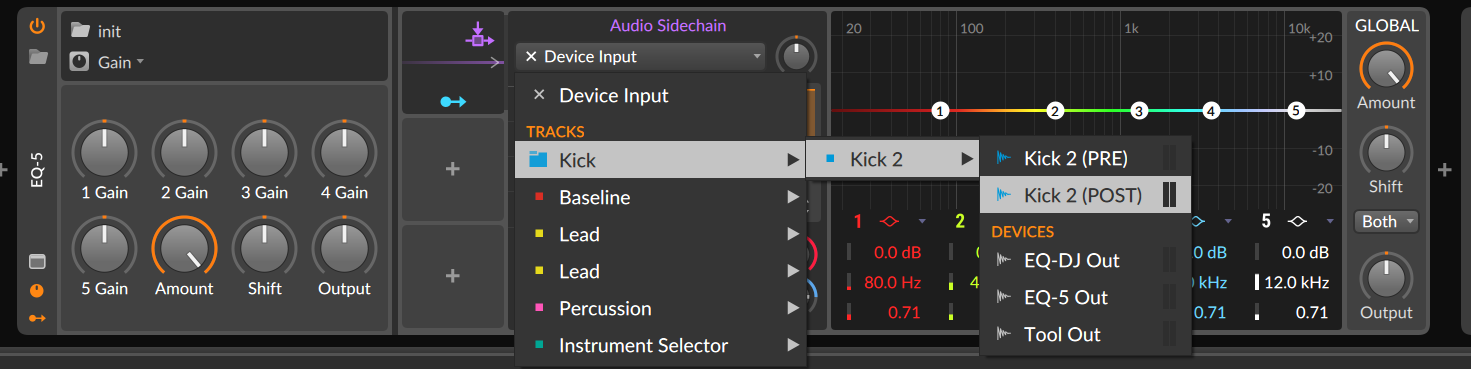Toggle the remote controls panel icon
Screen dimensions: 1471x369
point(38,263)
